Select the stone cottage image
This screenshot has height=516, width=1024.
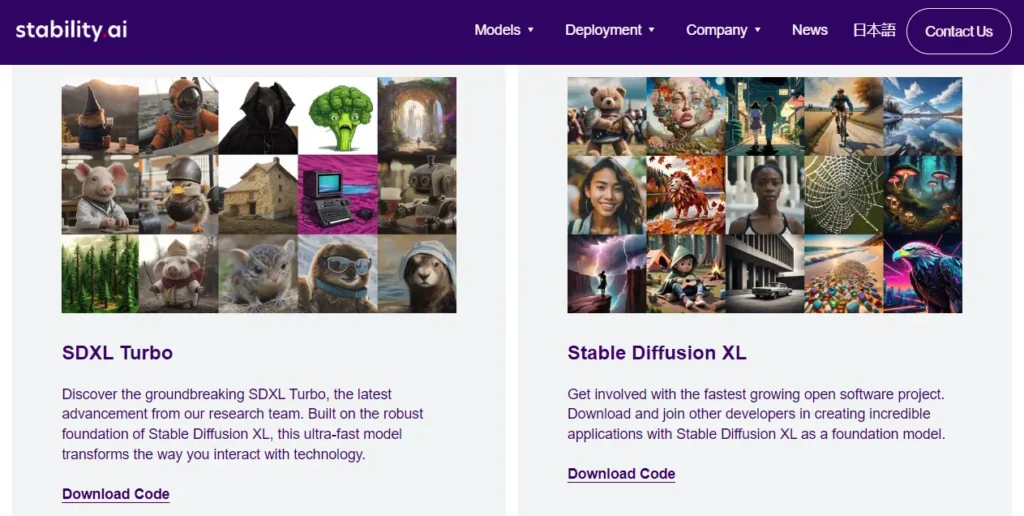(x=258, y=195)
